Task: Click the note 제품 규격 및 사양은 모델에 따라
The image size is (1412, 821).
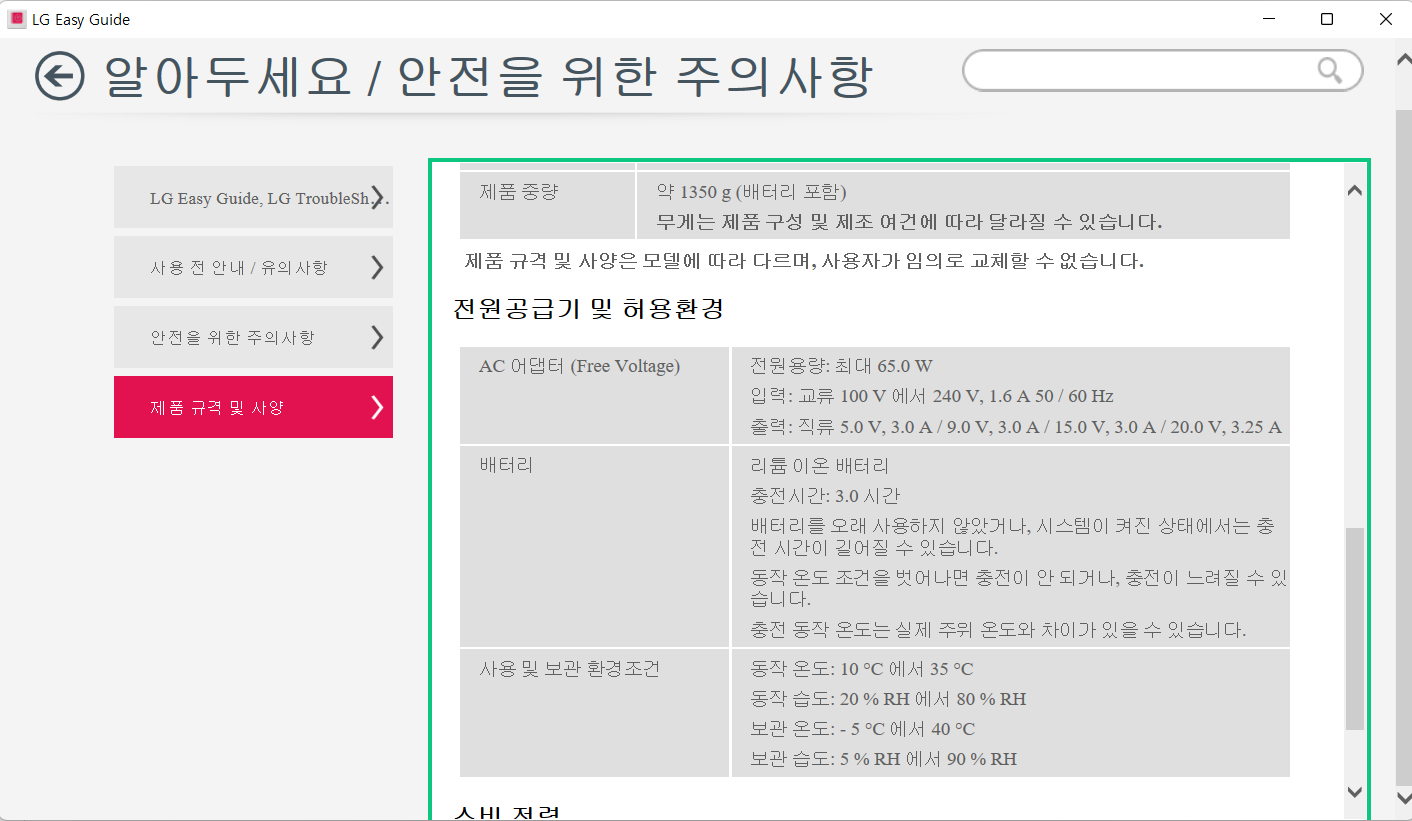Action: 804,262
